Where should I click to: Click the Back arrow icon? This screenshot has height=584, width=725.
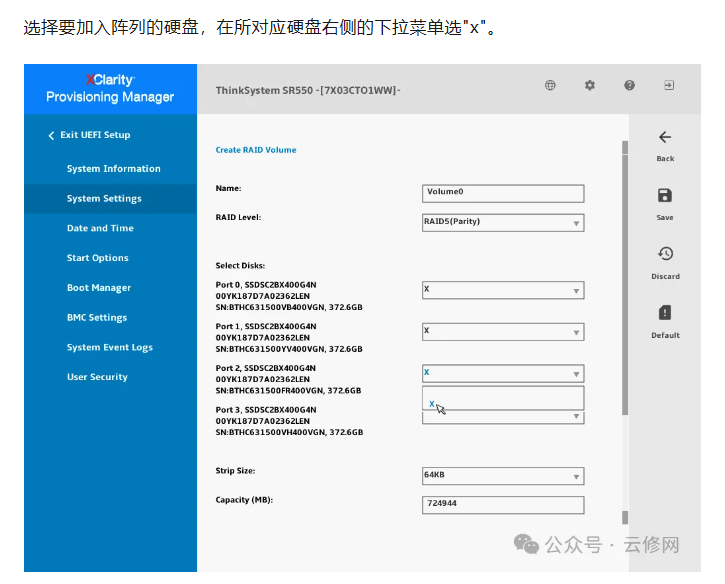coord(665,137)
